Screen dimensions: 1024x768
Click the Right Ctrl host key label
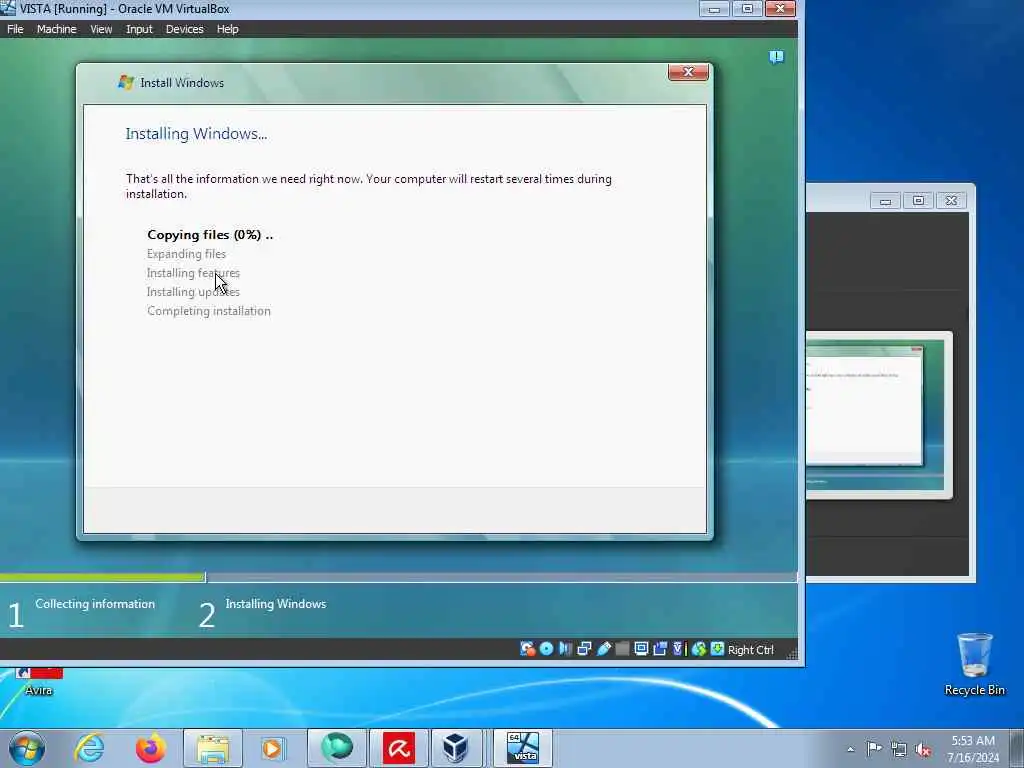click(x=750, y=650)
